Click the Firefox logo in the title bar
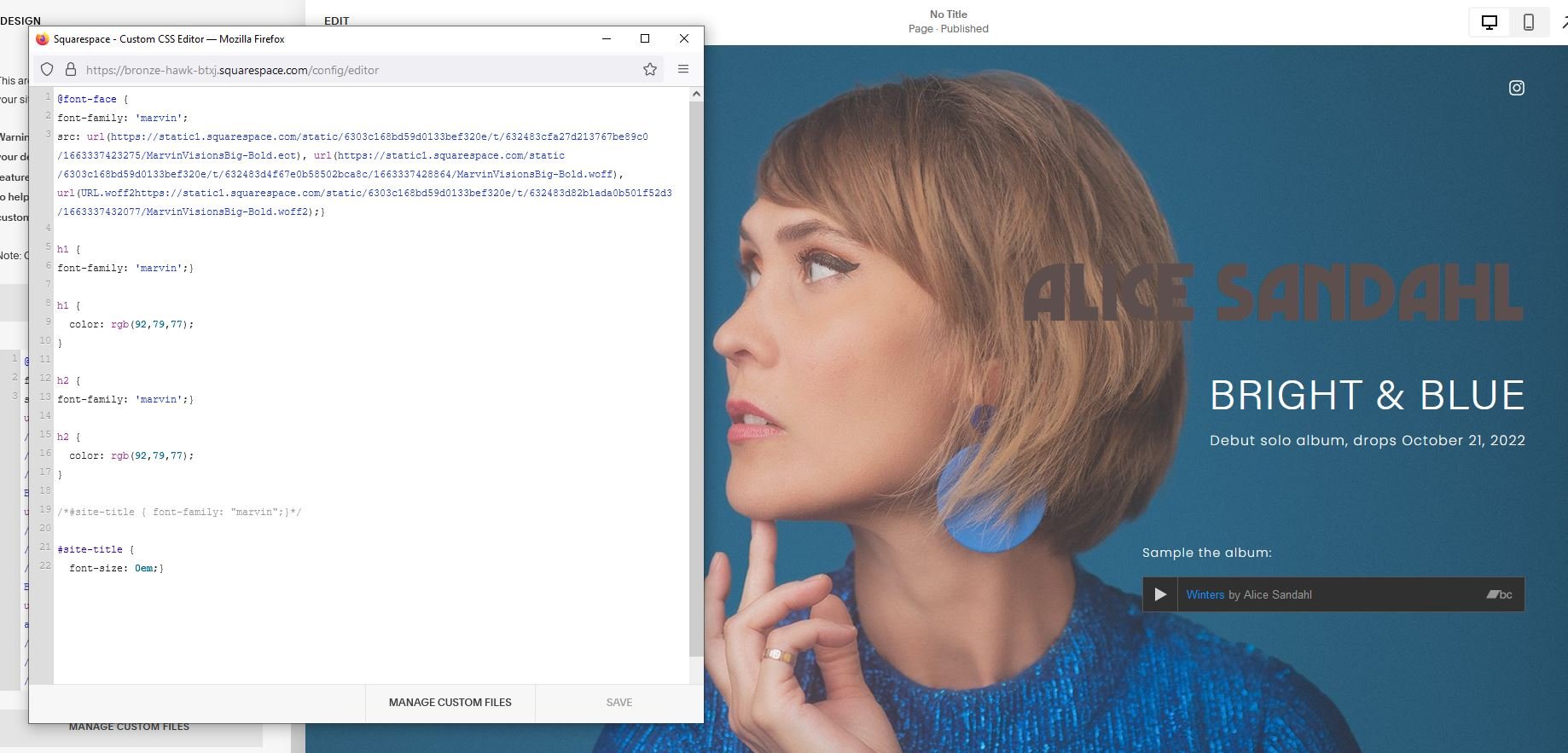The image size is (1568, 753). tap(43, 38)
